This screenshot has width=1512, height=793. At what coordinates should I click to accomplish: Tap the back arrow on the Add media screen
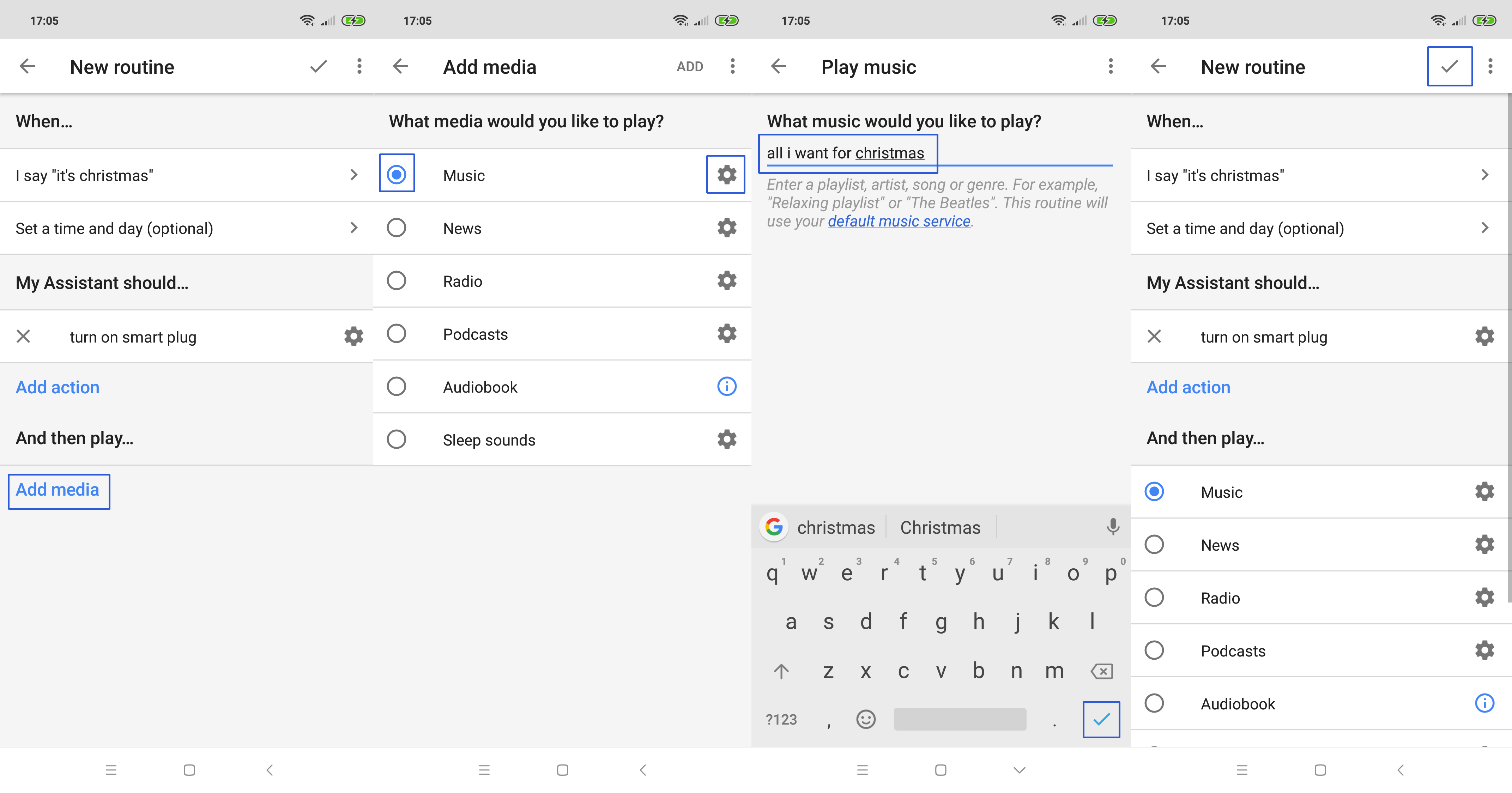click(x=401, y=66)
